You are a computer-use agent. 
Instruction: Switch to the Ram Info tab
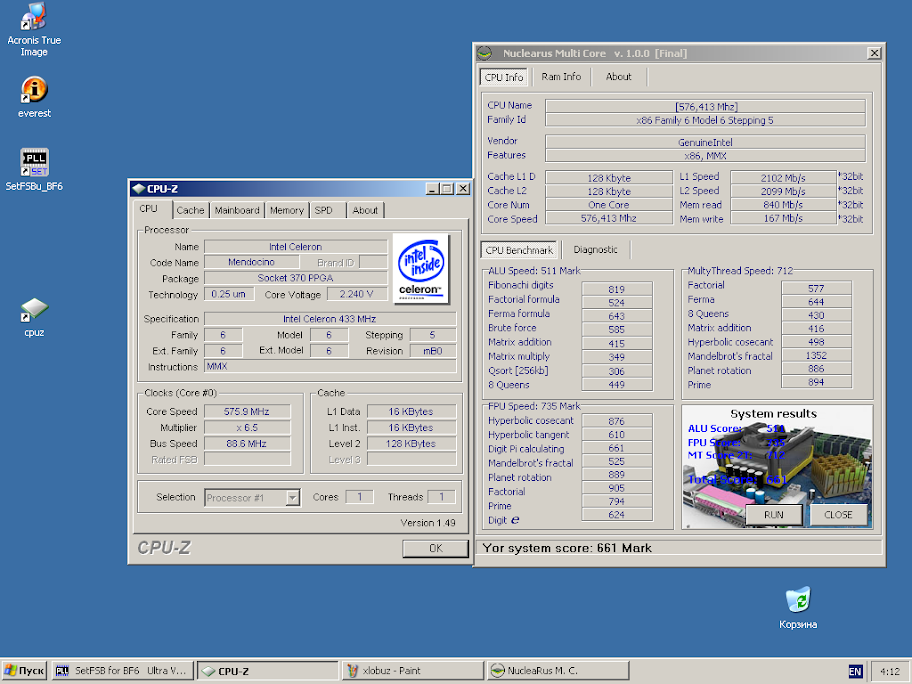click(561, 77)
